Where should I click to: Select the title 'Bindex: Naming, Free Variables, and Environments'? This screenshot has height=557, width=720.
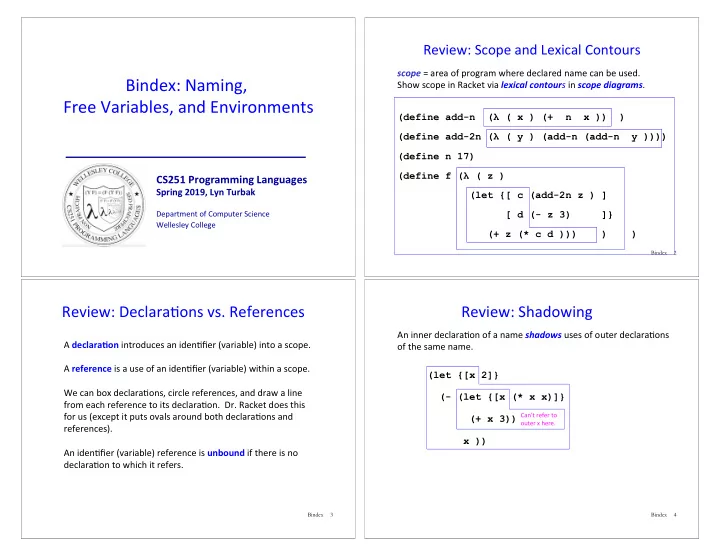188,96
